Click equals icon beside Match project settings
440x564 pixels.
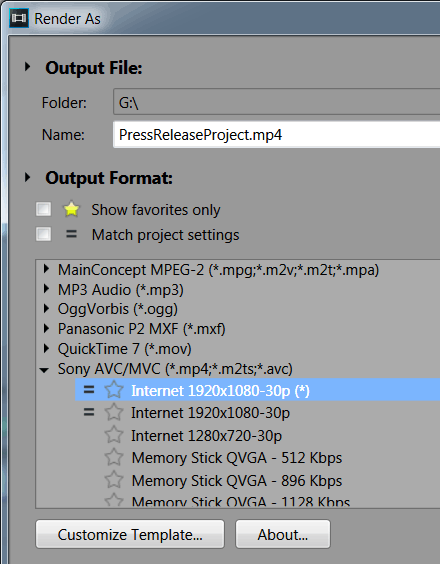pyautogui.click(x=71, y=235)
